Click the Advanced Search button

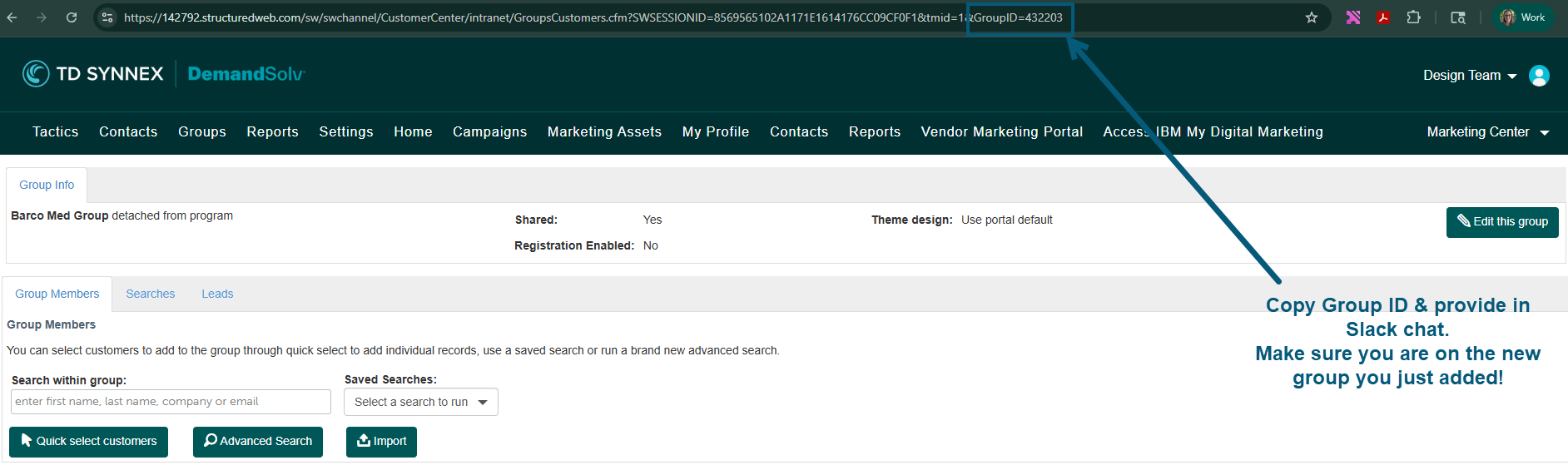pyautogui.click(x=258, y=442)
